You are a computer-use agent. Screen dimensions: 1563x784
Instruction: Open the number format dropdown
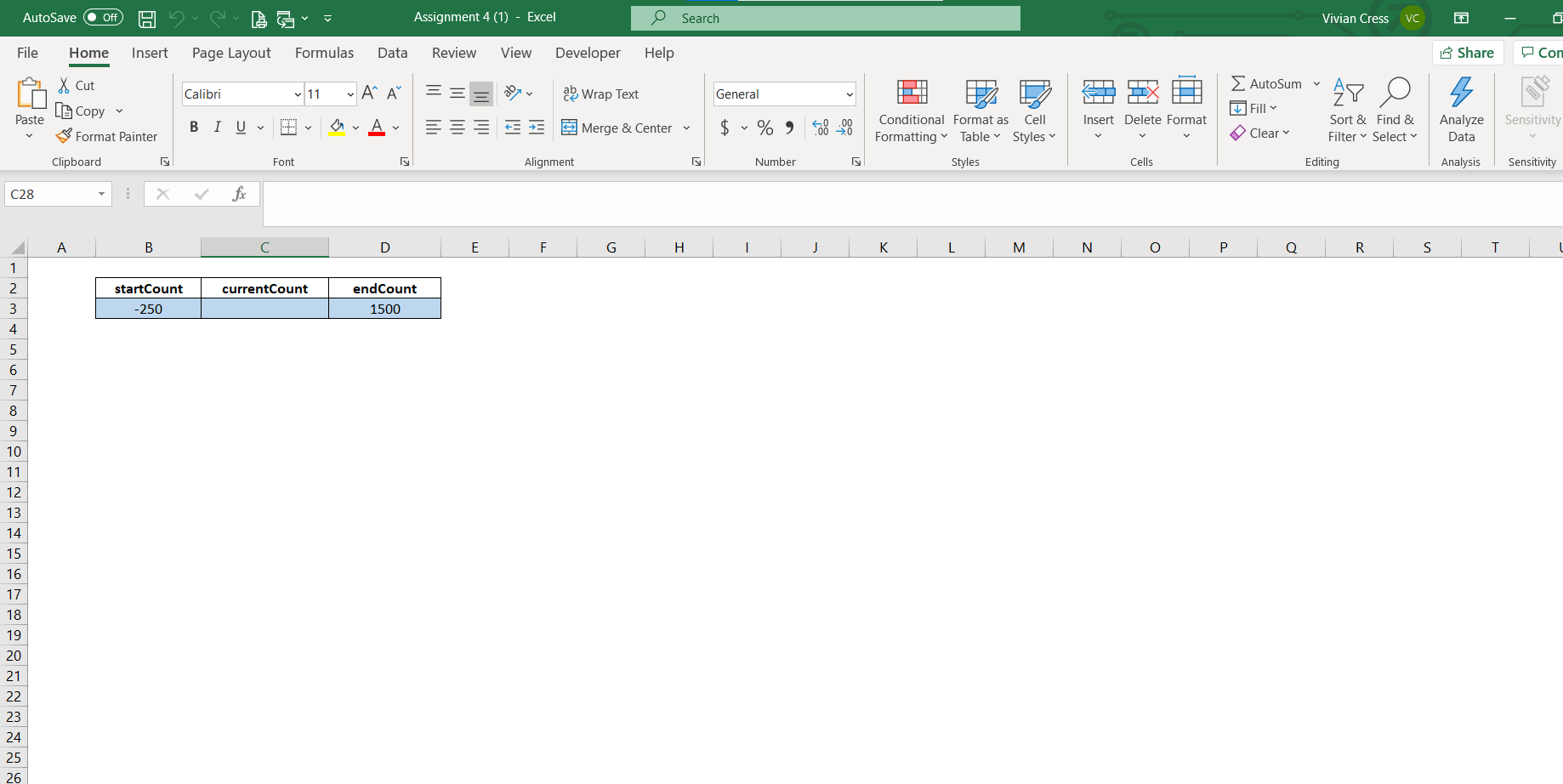point(850,94)
